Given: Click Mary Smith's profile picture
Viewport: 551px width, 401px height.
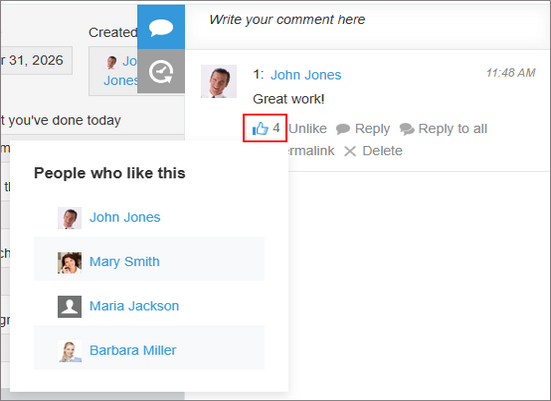Looking at the screenshot, I should [x=70, y=263].
